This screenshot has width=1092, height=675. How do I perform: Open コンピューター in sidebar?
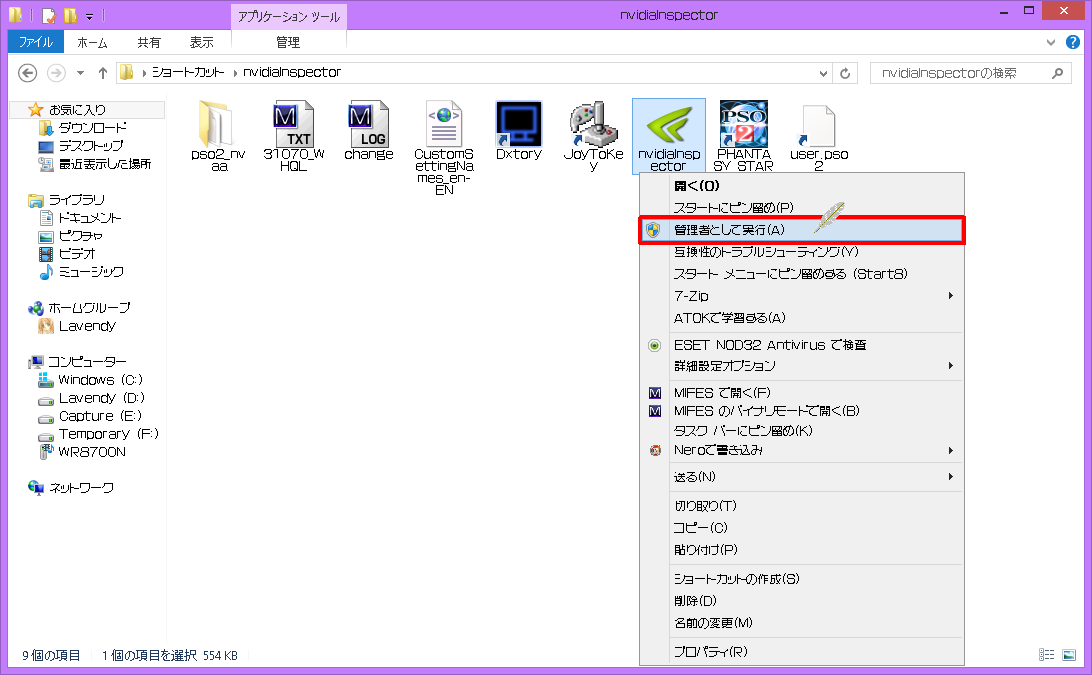point(87,362)
